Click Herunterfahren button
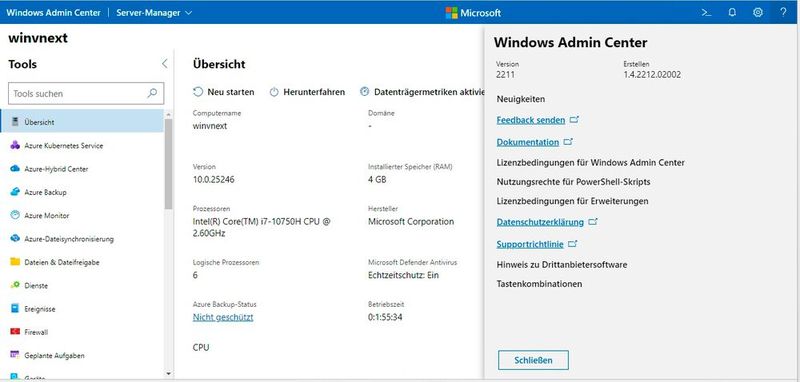800x382 pixels. coord(307,92)
